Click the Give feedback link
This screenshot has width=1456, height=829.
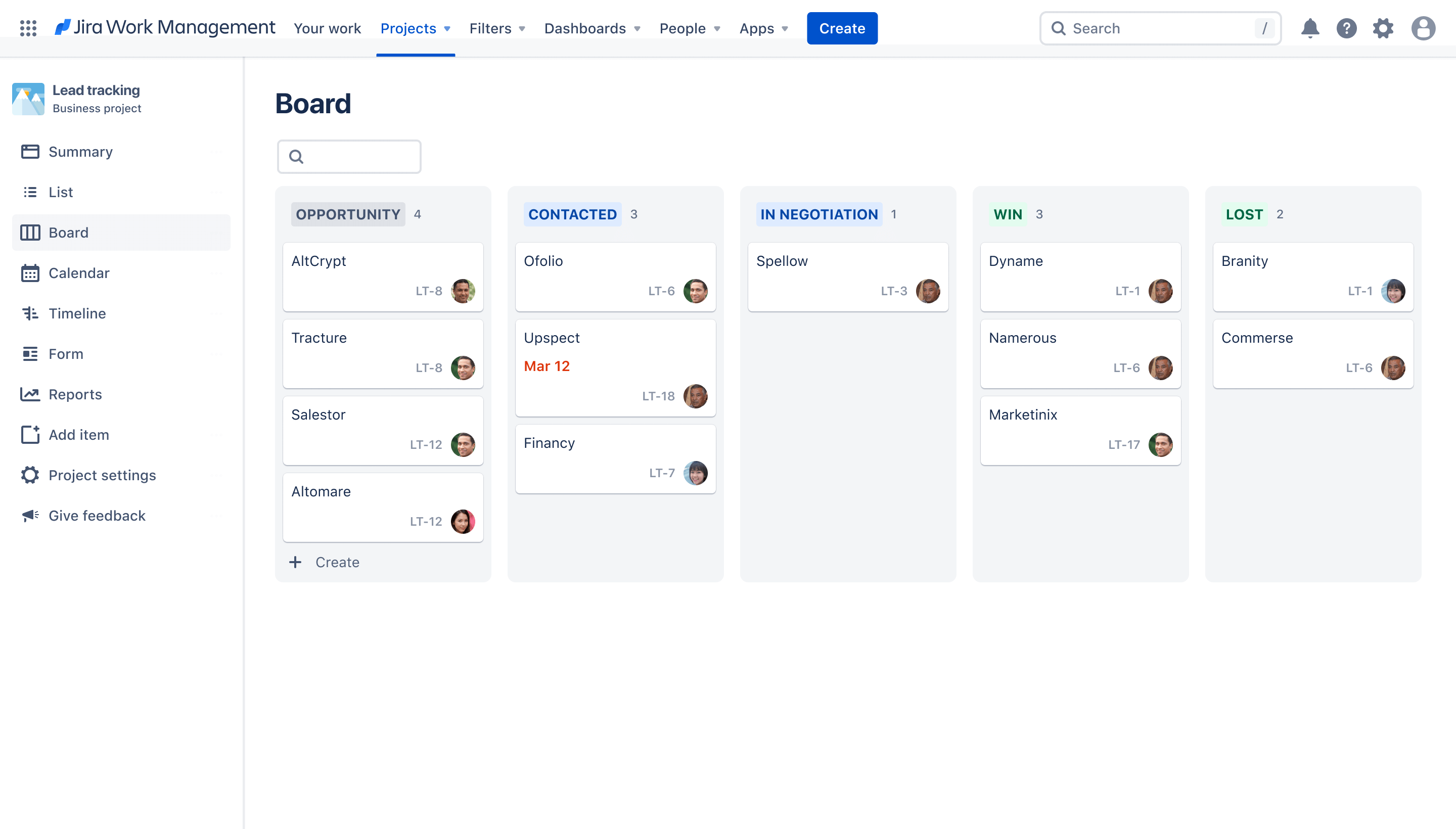97,515
